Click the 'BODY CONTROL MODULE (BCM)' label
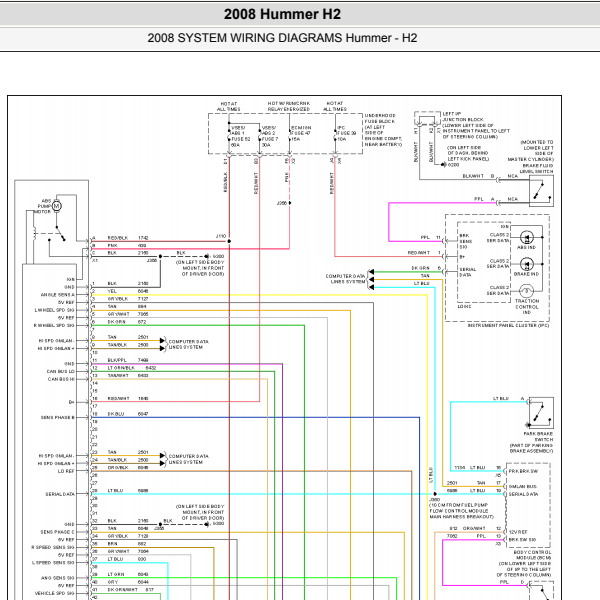Image resolution: width=600 pixels, height=600 pixels. tap(532, 555)
